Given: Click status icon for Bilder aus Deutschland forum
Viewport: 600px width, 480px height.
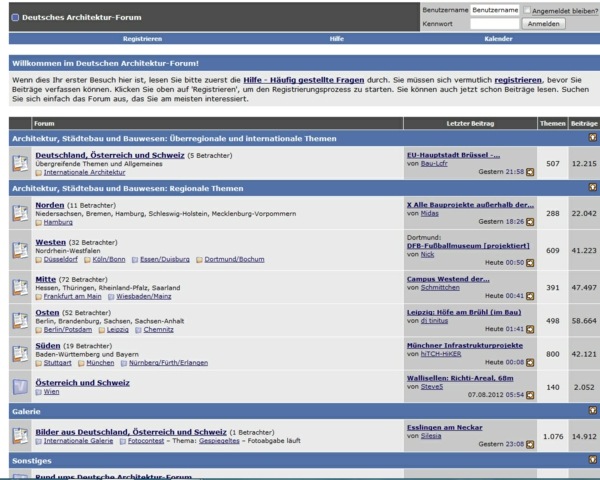Looking at the screenshot, I should click(20, 435).
